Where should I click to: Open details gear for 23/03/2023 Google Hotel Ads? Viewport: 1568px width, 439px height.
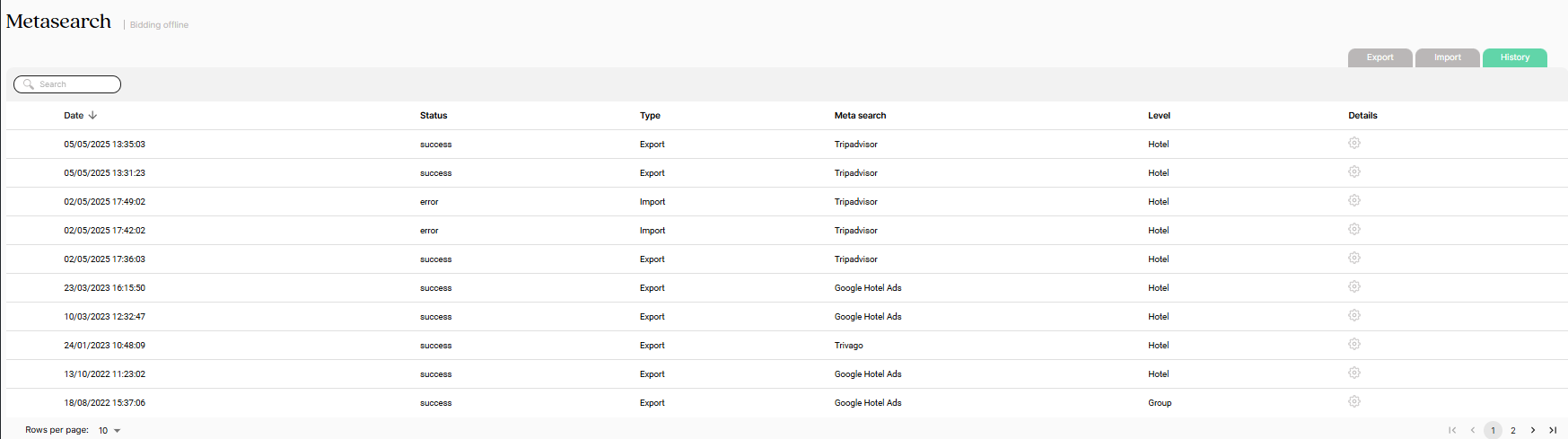pyautogui.click(x=1354, y=287)
